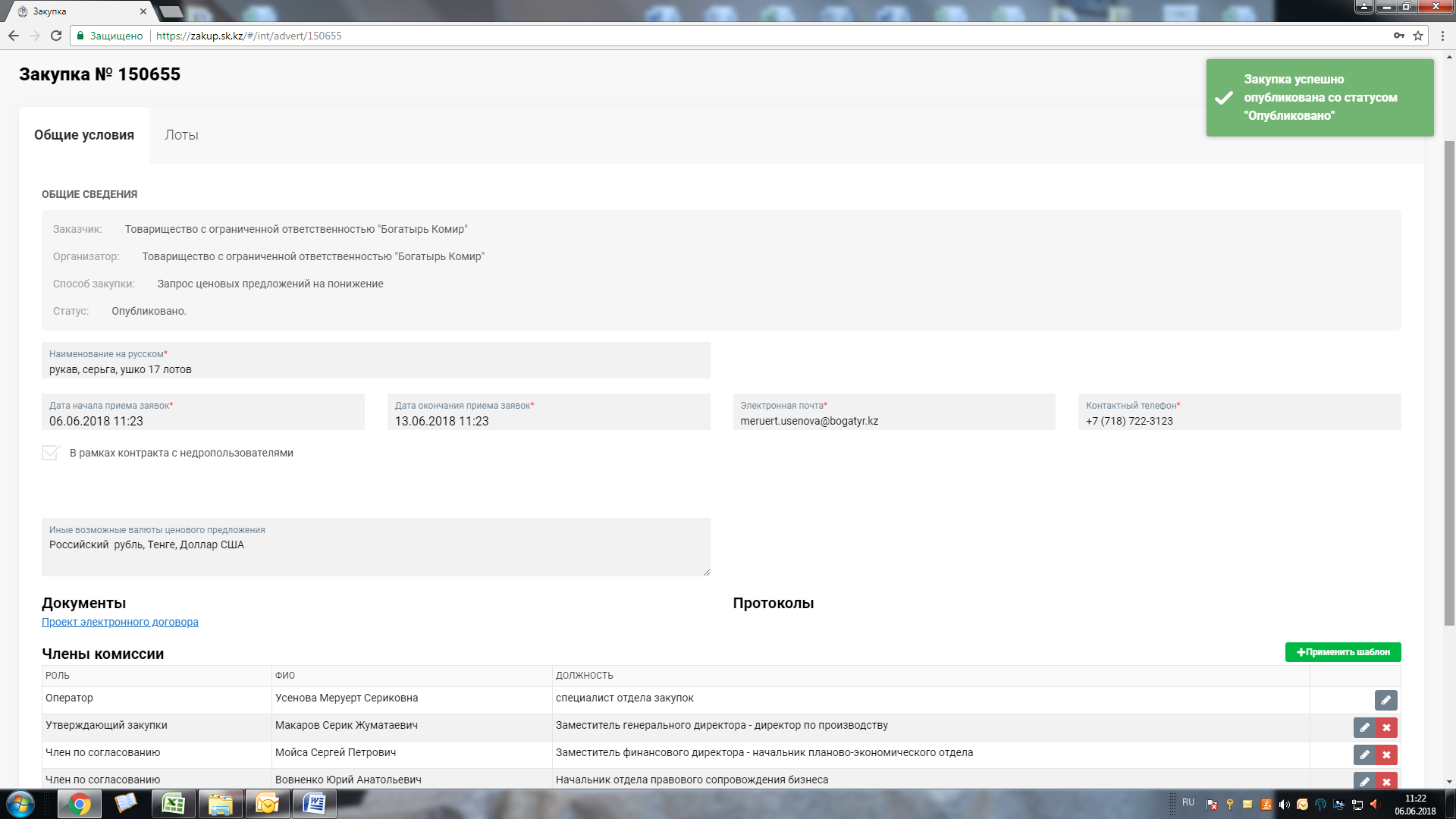Reload the zakup.sk.kz page

coord(56,36)
